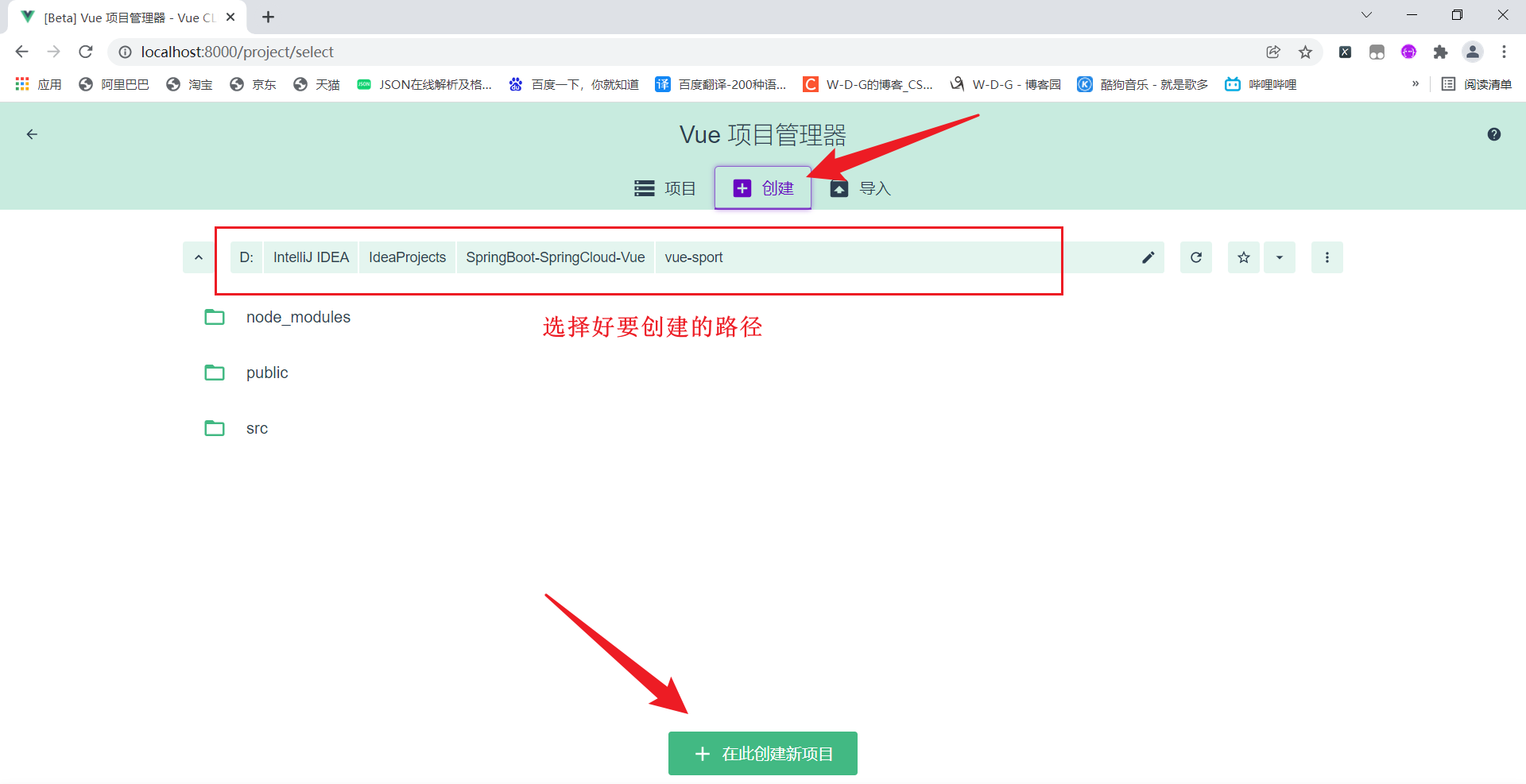Open the node_modules folder icon
The image size is (1526, 784).
(215, 316)
